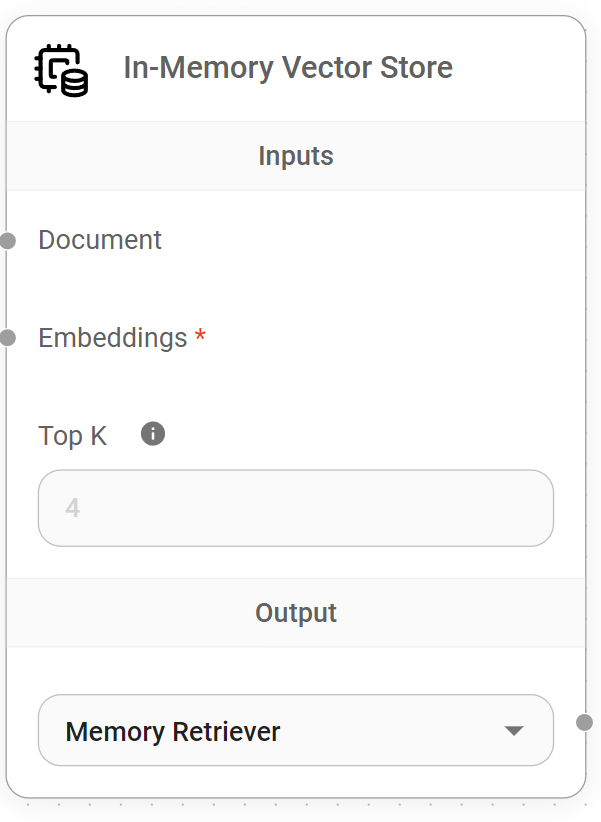Click the Document input connection dot
This screenshot has width=601, height=822.
click(x=8, y=241)
